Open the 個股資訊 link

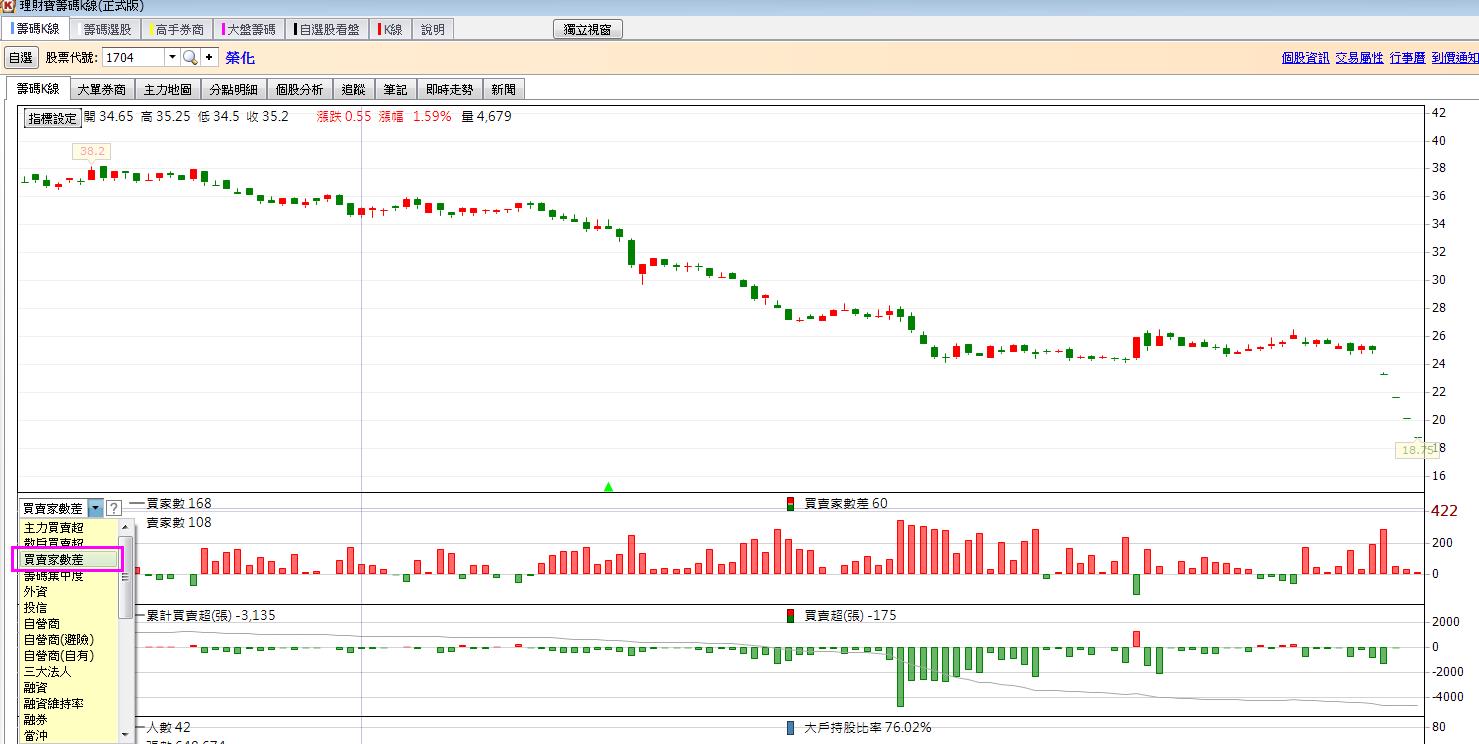(1305, 58)
